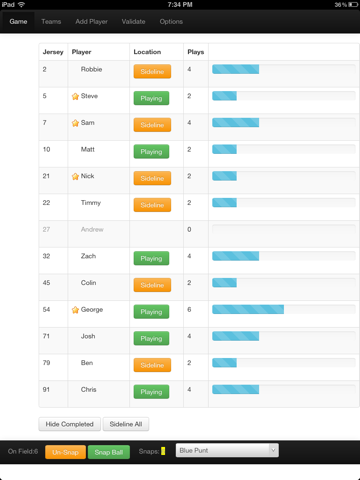Open the Validate tab
360x480 pixels.
coord(133,22)
